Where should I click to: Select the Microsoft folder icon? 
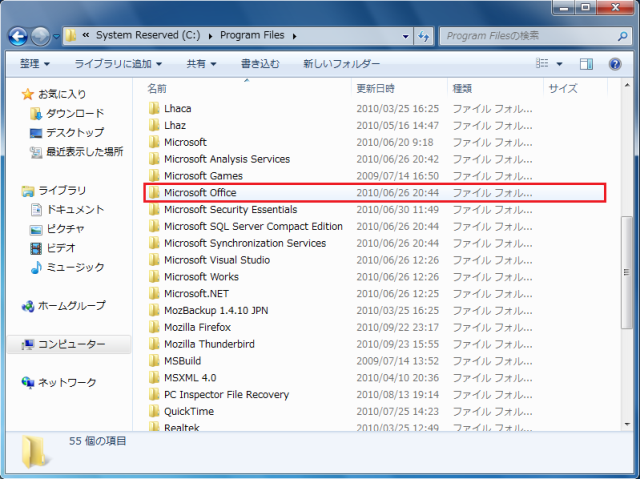click(x=154, y=142)
